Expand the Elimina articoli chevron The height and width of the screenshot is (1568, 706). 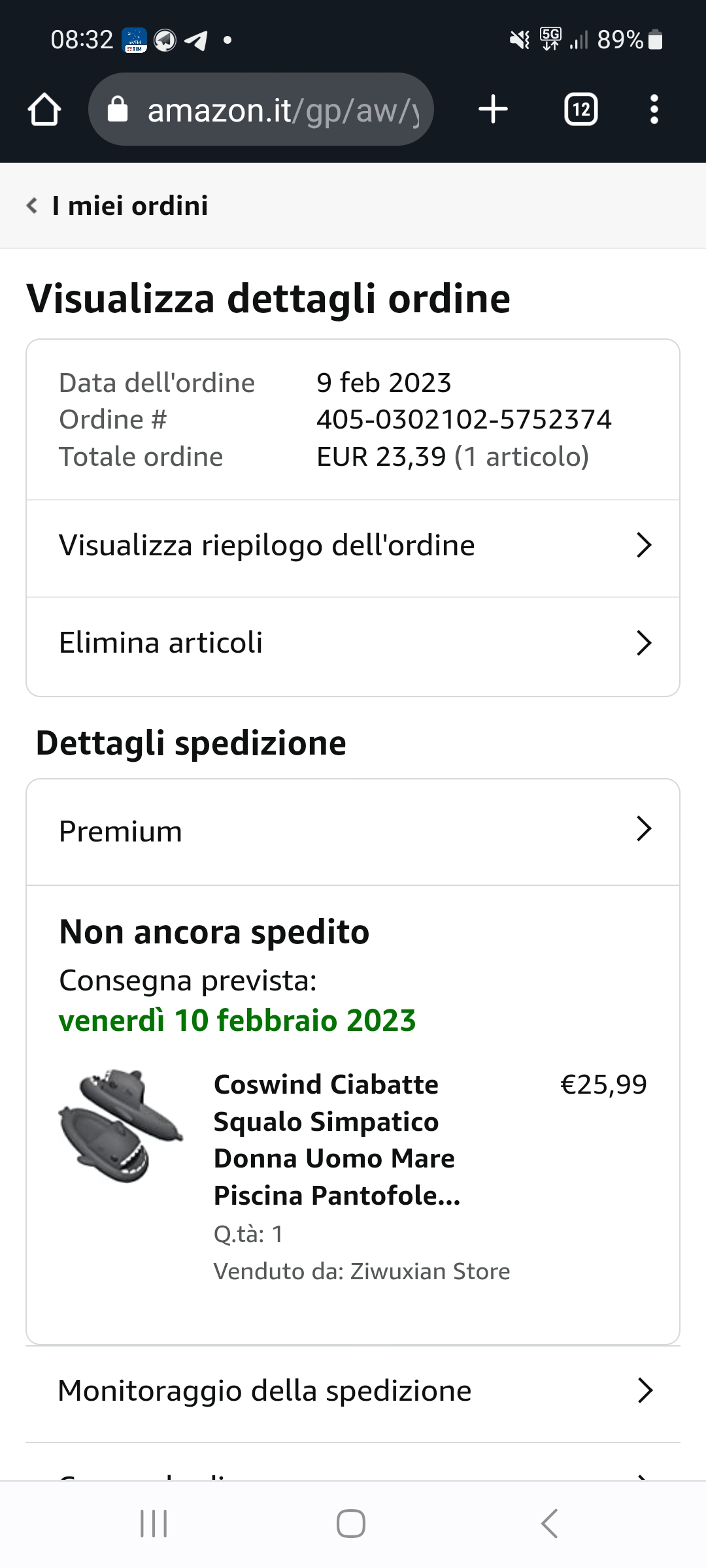[x=644, y=644]
